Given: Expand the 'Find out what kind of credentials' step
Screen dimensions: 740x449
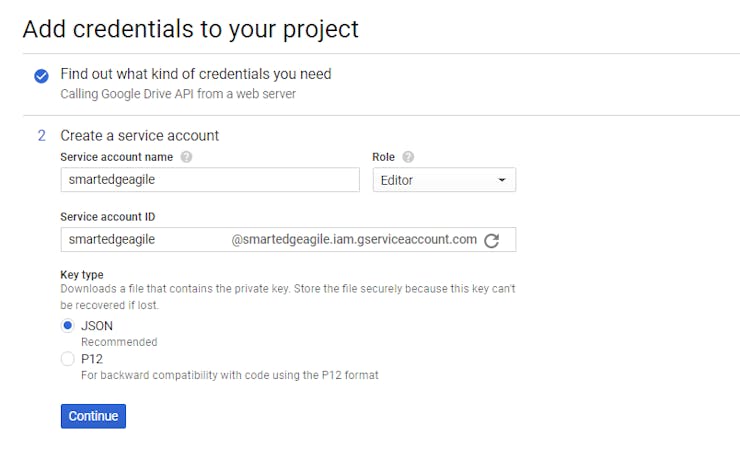Looking at the screenshot, I should click(195, 74).
